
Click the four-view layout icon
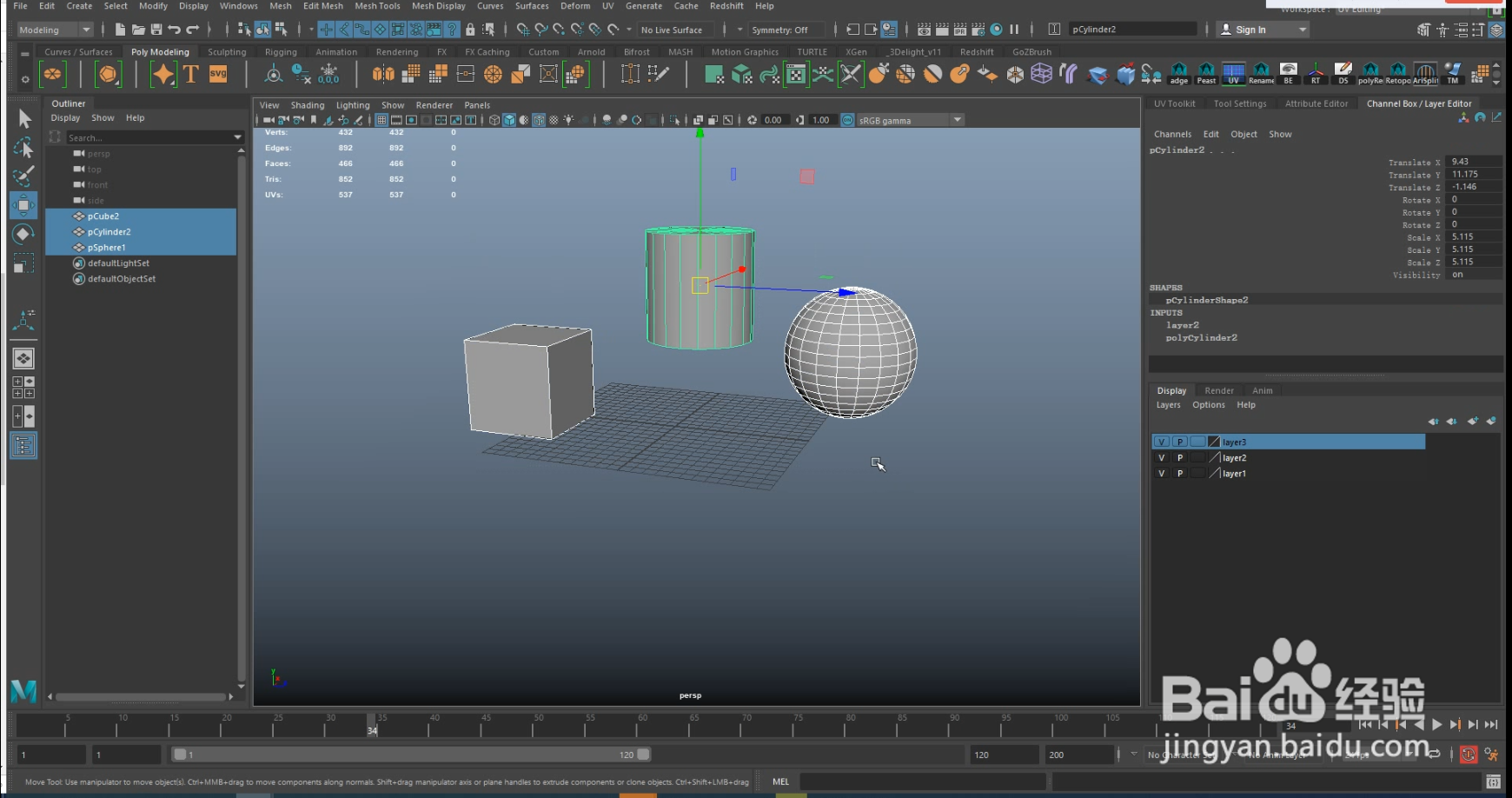pyautogui.click(x=23, y=388)
